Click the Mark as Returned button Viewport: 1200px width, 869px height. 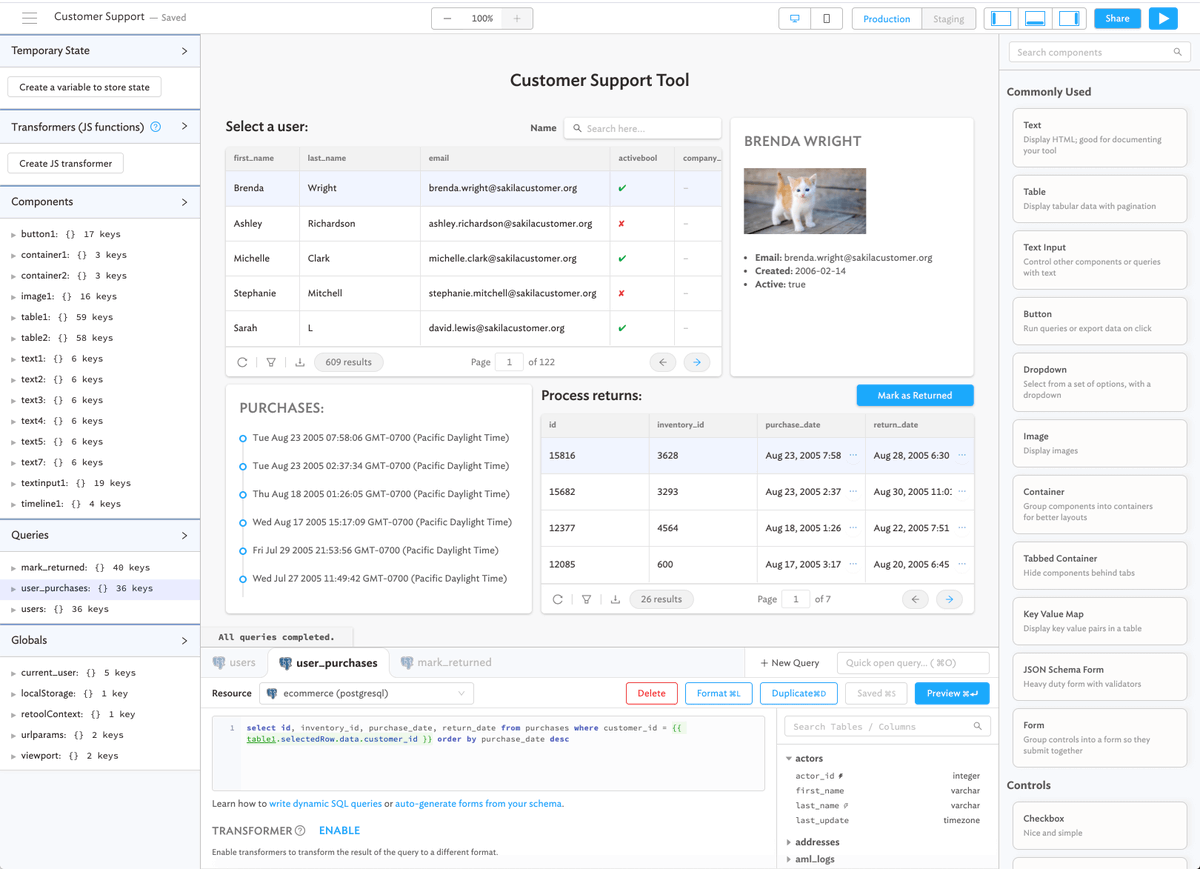pos(915,395)
